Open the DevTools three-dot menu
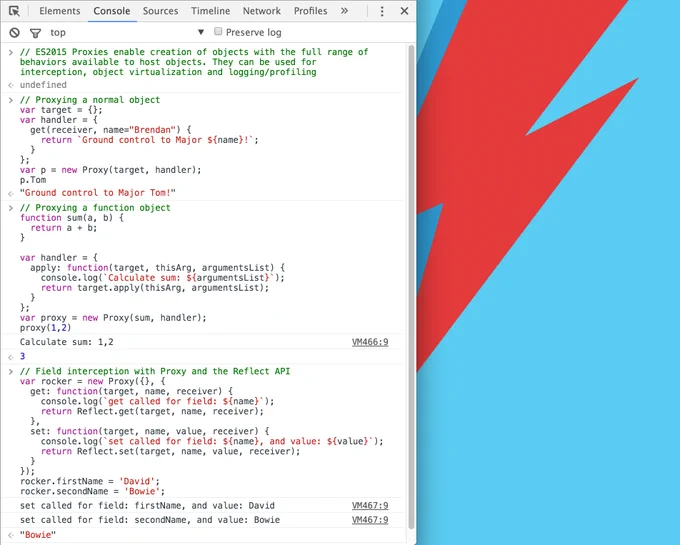 click(382, 11)
